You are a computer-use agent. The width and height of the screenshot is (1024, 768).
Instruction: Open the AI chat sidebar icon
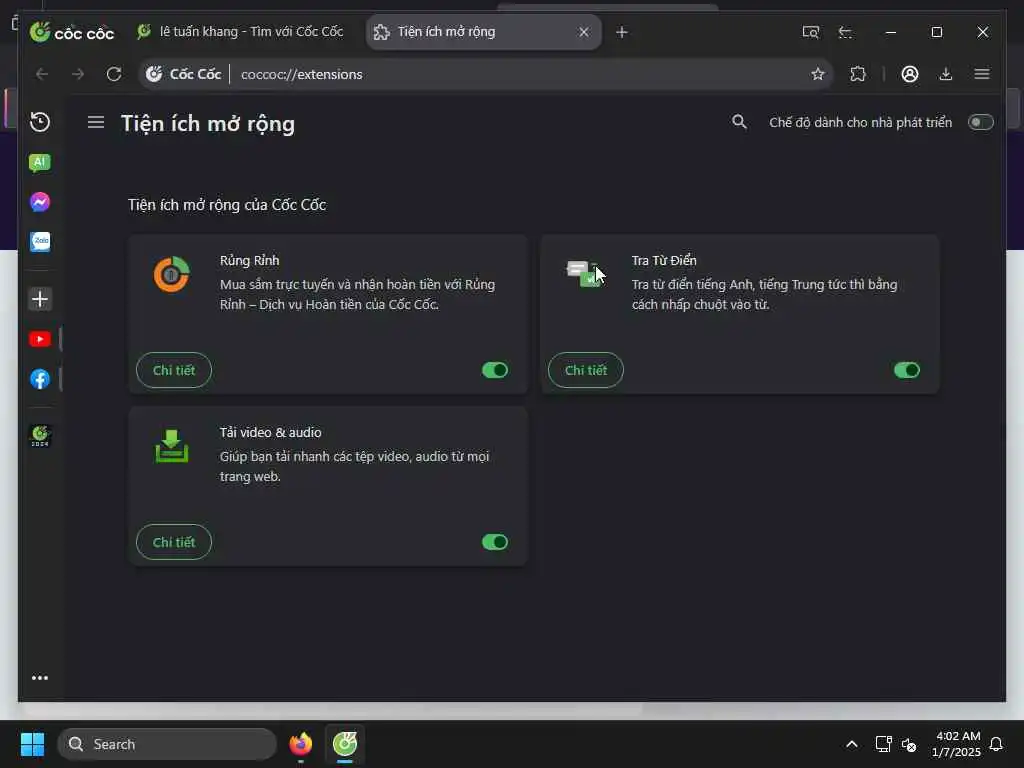(40, 162)
